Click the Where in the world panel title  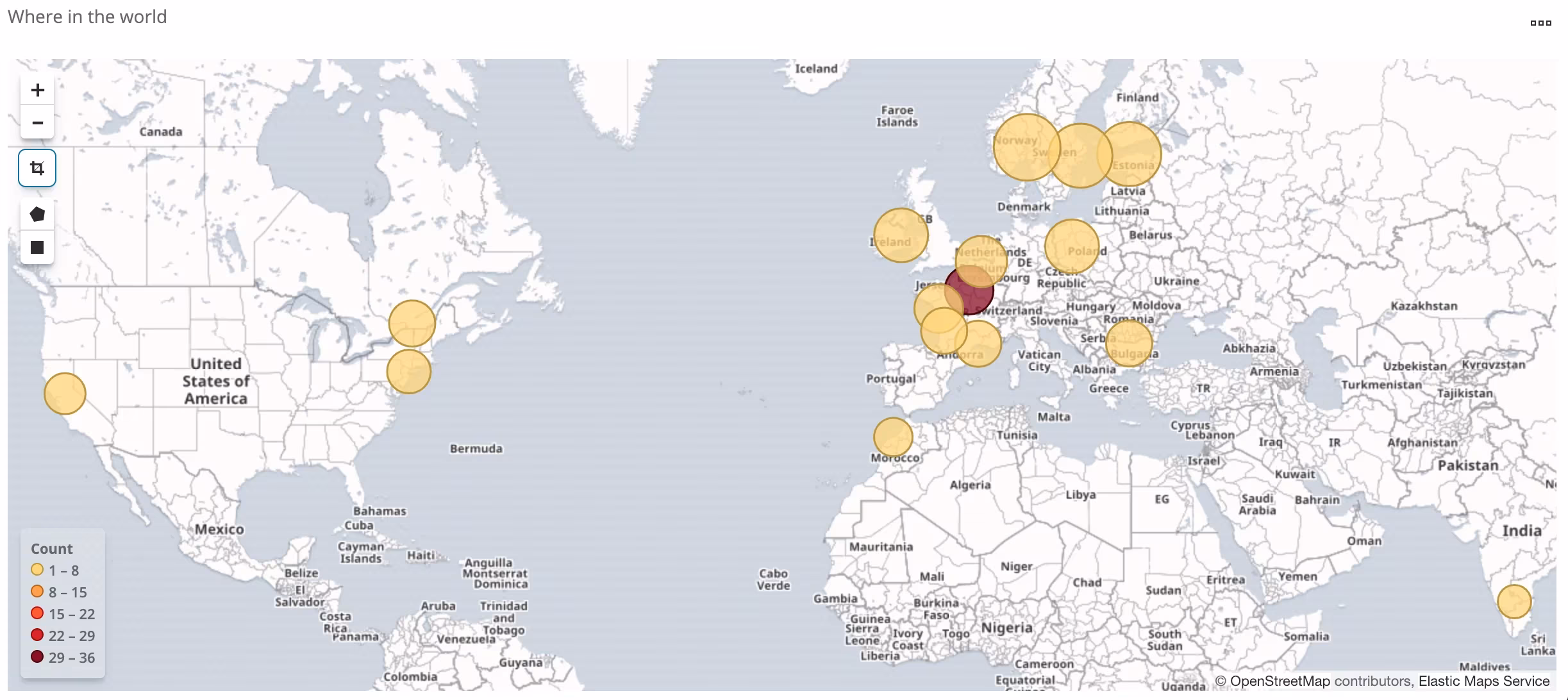[87, 17]
